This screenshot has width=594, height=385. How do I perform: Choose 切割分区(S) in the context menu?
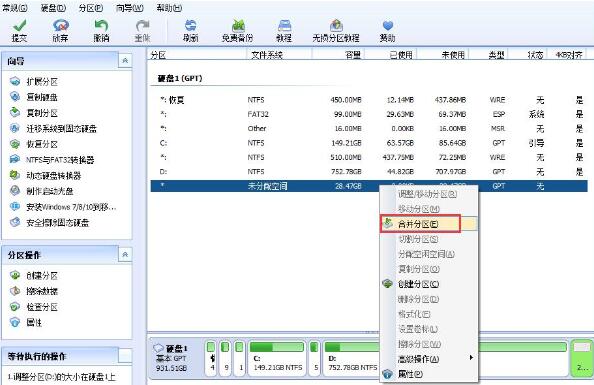click(429, 239)
